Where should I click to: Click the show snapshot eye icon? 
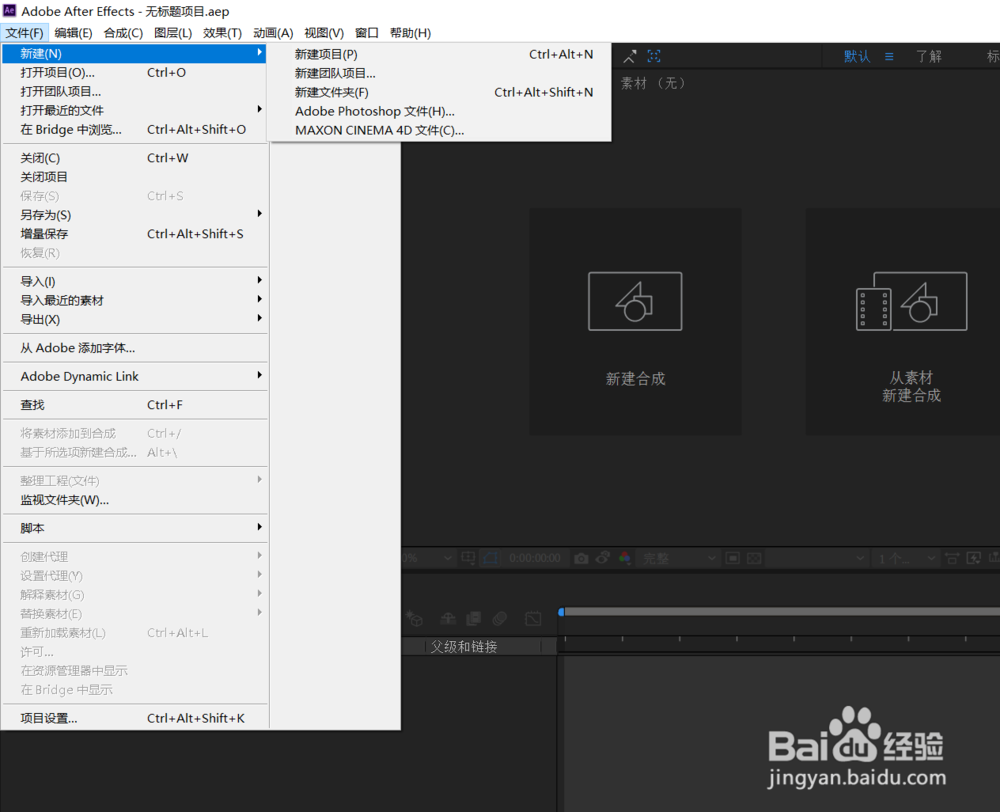click(x=603, y=558)
